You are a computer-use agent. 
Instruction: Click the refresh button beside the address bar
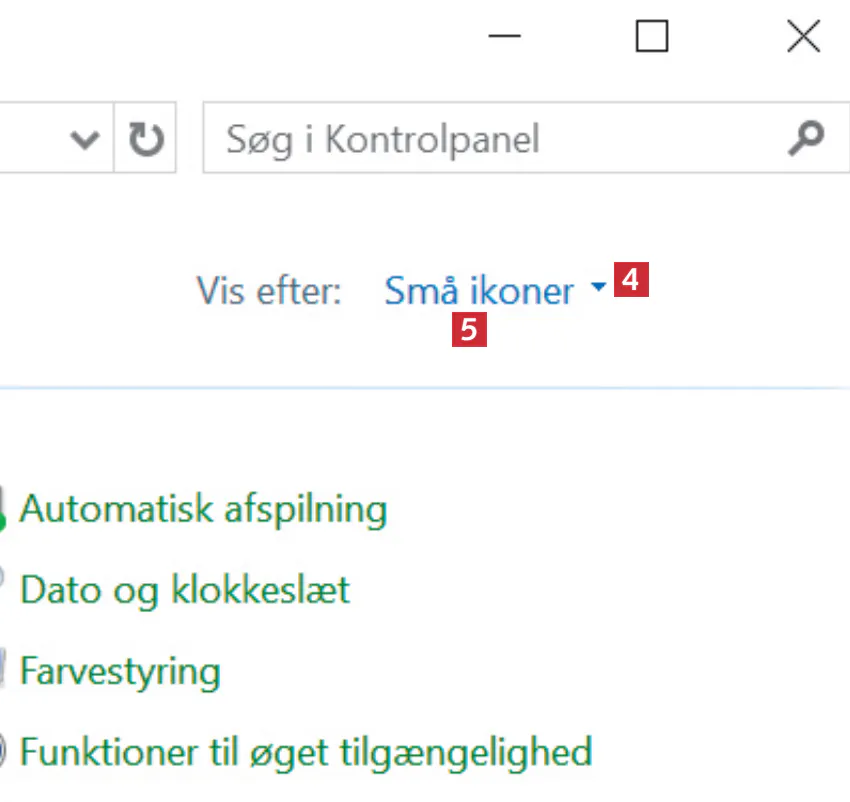[x=146, y=139]
